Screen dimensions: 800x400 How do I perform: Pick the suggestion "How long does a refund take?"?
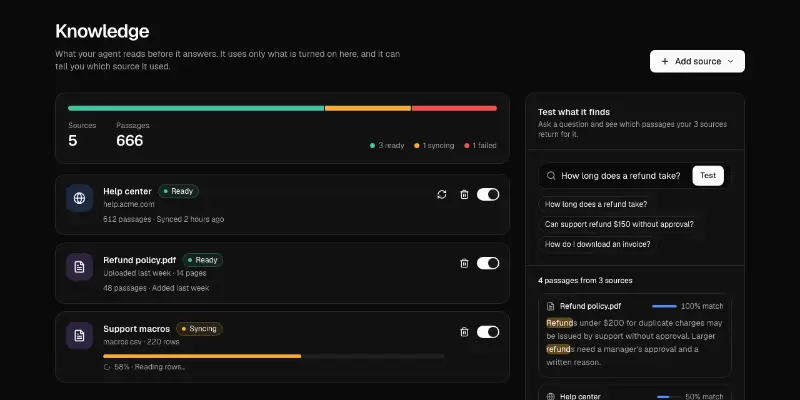click(x=596, y=204)
